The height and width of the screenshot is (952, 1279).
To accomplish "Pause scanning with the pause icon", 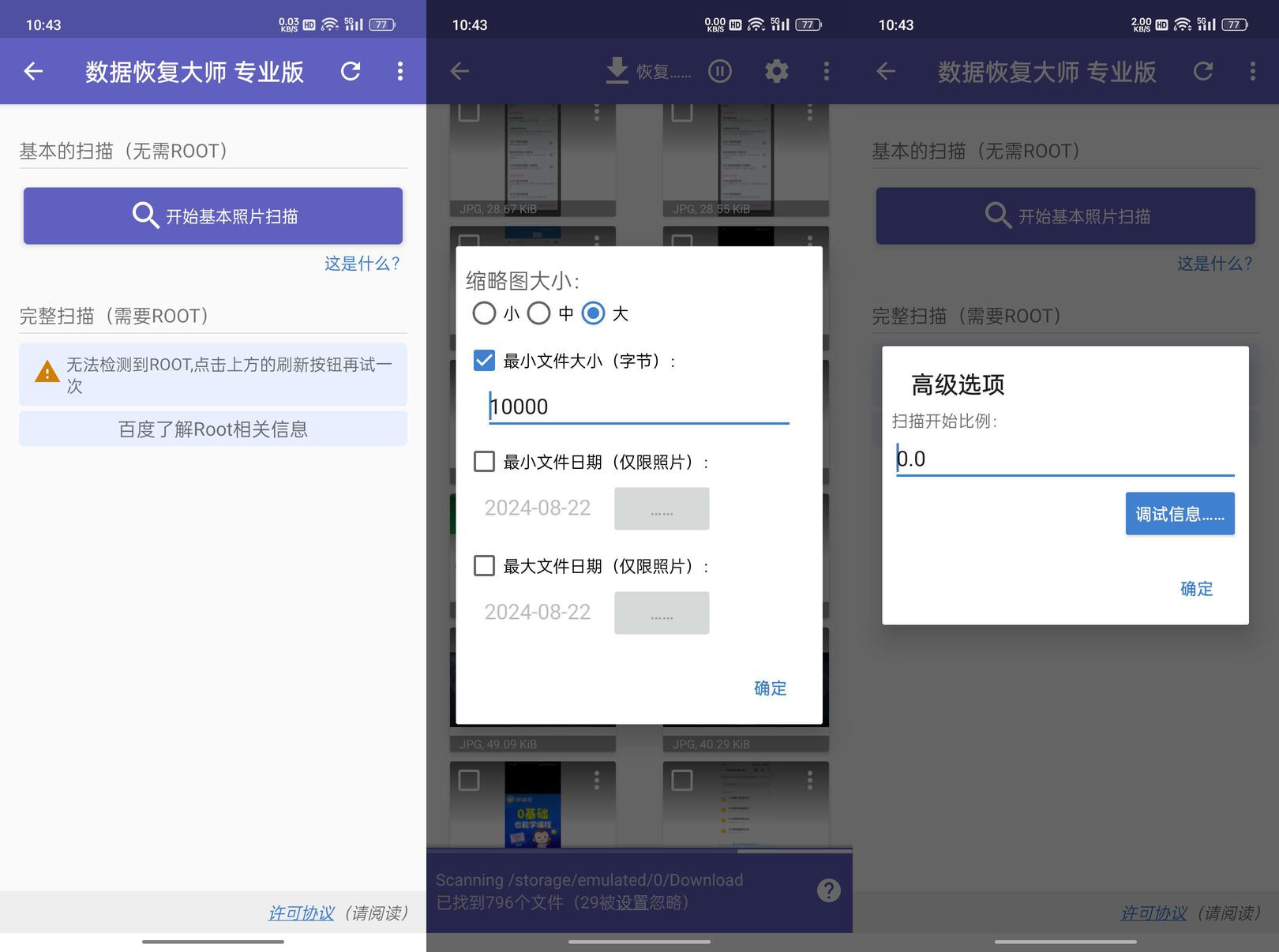I will [719, 72].
